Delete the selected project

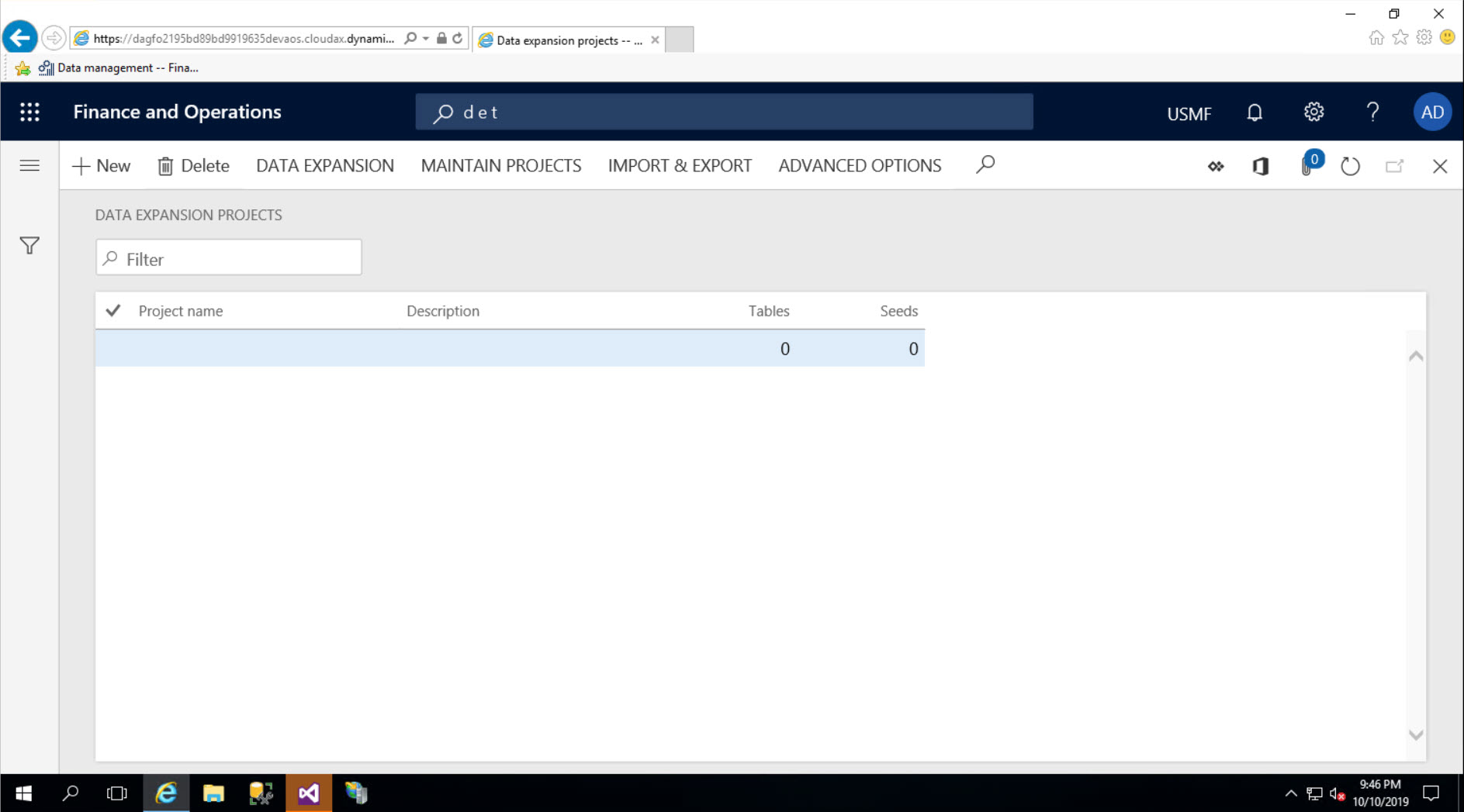tap(193, 166)
